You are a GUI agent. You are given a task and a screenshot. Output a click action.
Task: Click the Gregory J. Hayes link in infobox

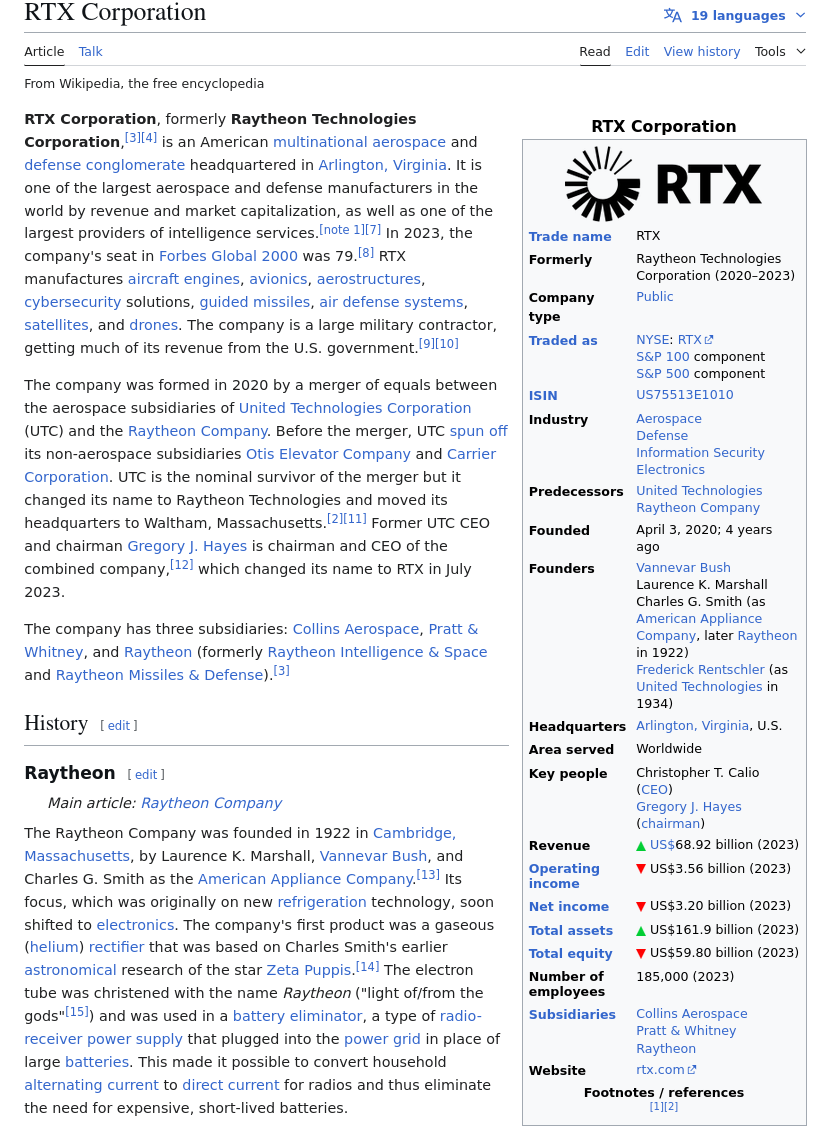[688, 806]
